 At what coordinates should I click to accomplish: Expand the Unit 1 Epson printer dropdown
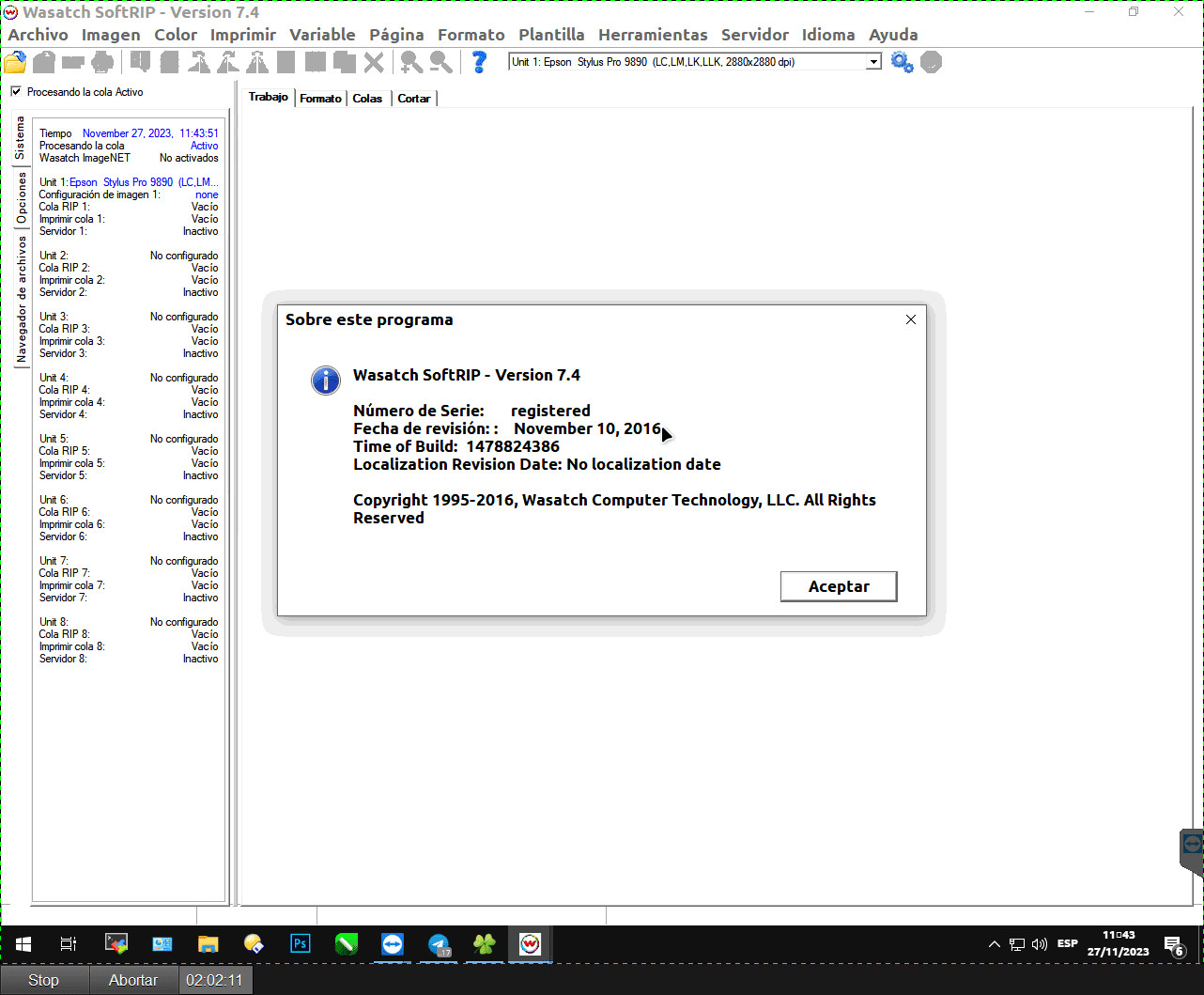873,62
